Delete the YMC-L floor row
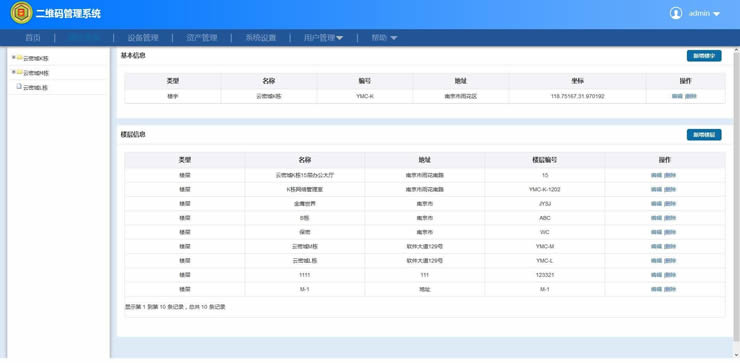Viewport: 740px width, 363px height. click(x=670, y=261)
